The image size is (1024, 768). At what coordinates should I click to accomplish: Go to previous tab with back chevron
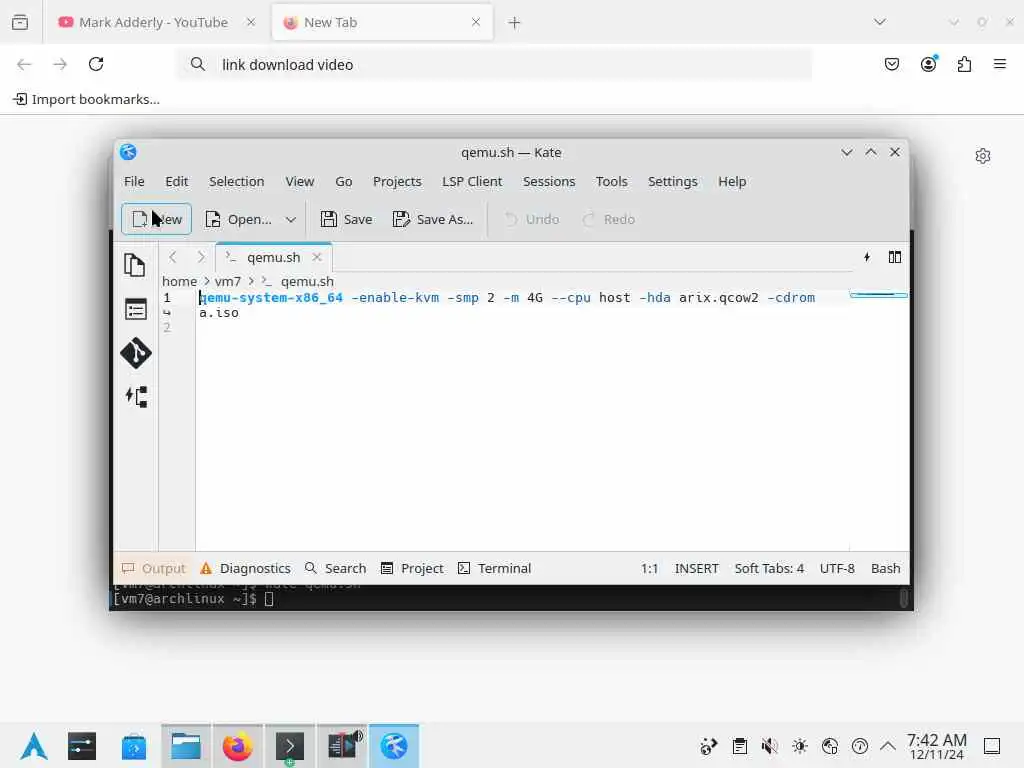point(172,257)
